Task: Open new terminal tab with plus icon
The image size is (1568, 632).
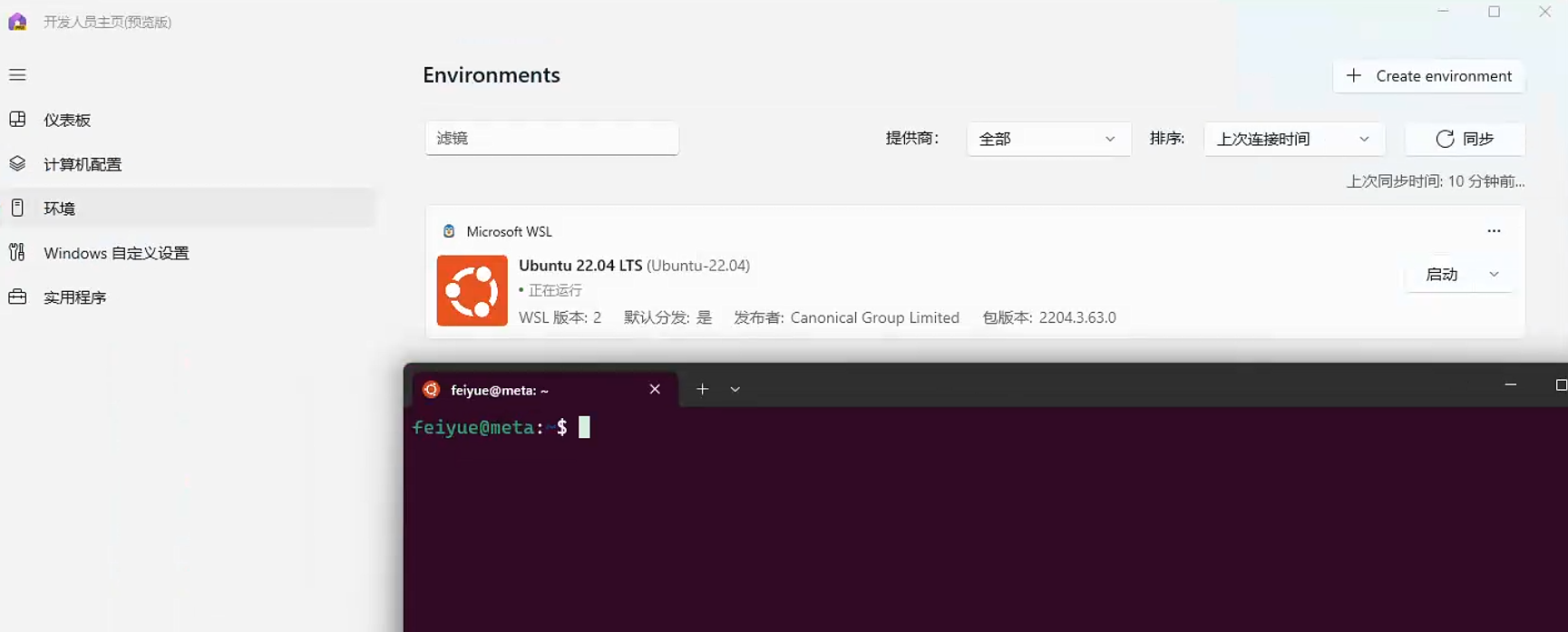Action: (702, 389)
